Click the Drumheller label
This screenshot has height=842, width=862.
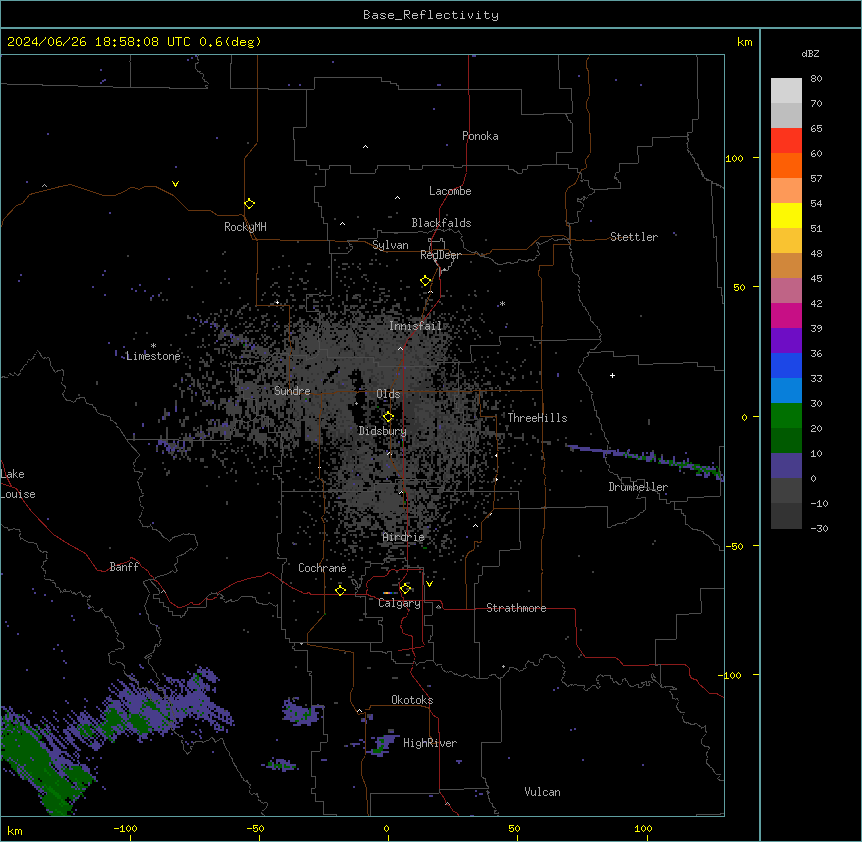(x=638, y=487)
